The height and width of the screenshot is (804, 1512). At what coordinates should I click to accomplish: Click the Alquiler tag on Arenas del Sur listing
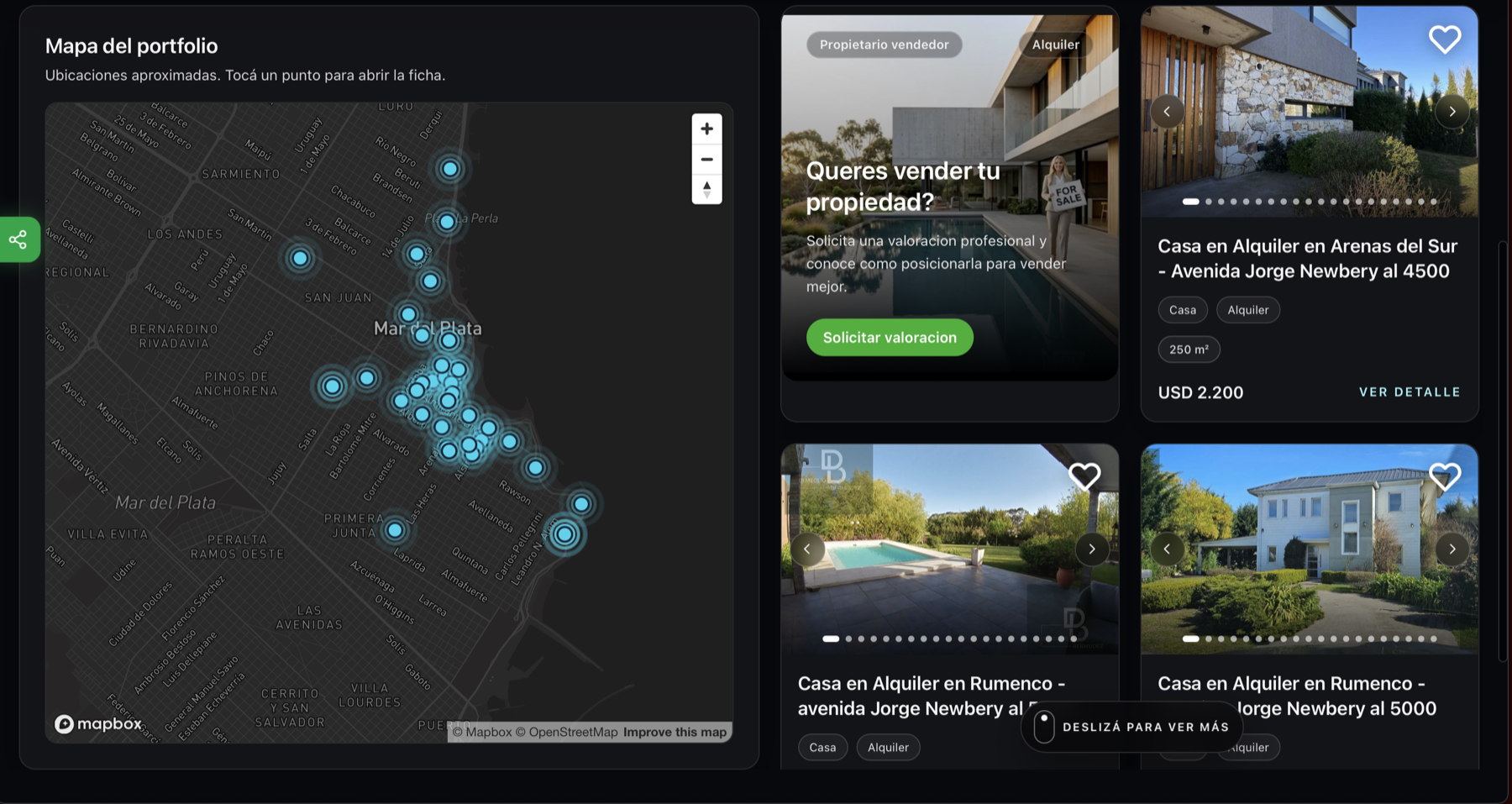coord(1248,310)
